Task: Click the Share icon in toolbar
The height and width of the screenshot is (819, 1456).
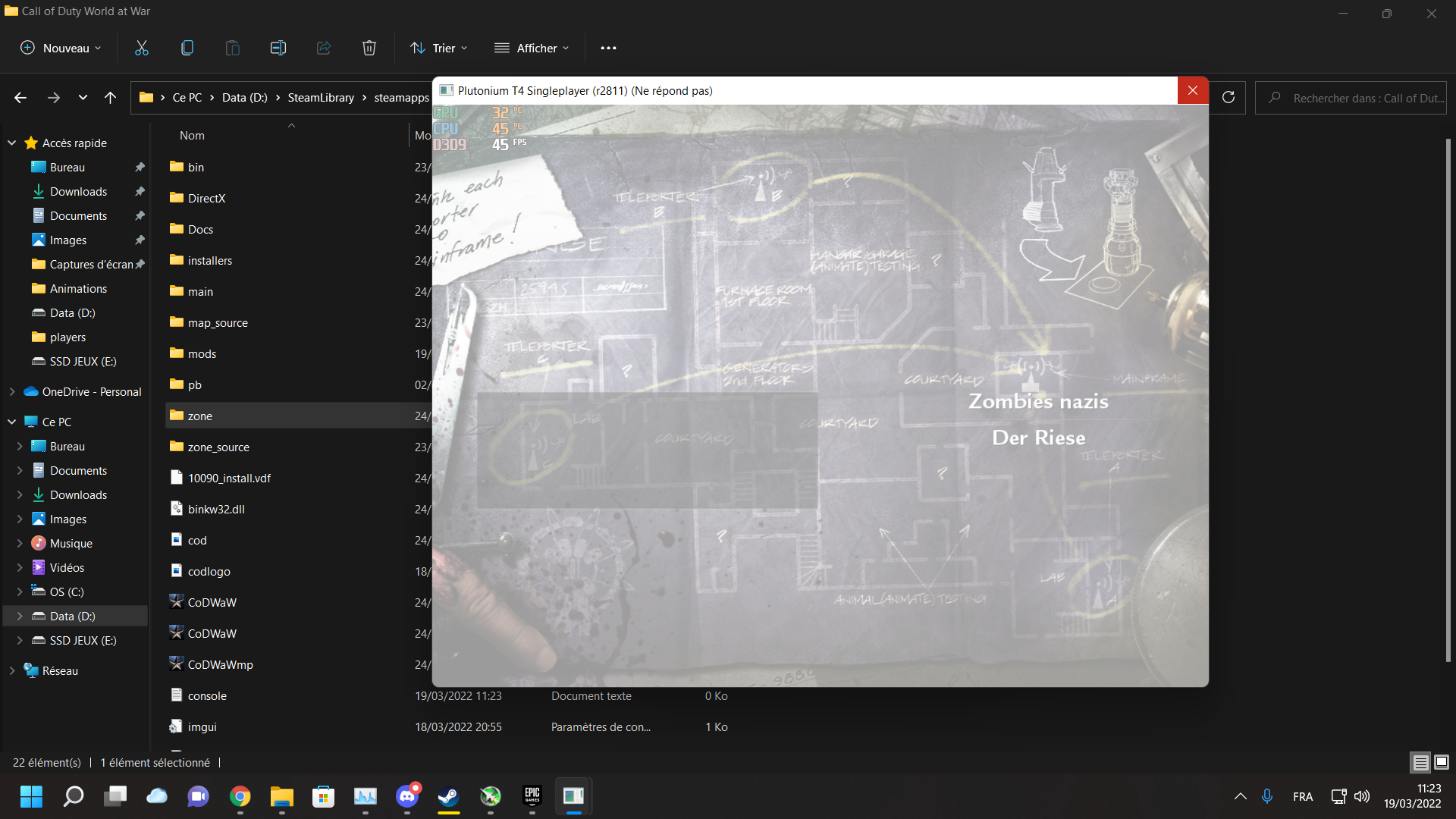Action: point(324,48)
